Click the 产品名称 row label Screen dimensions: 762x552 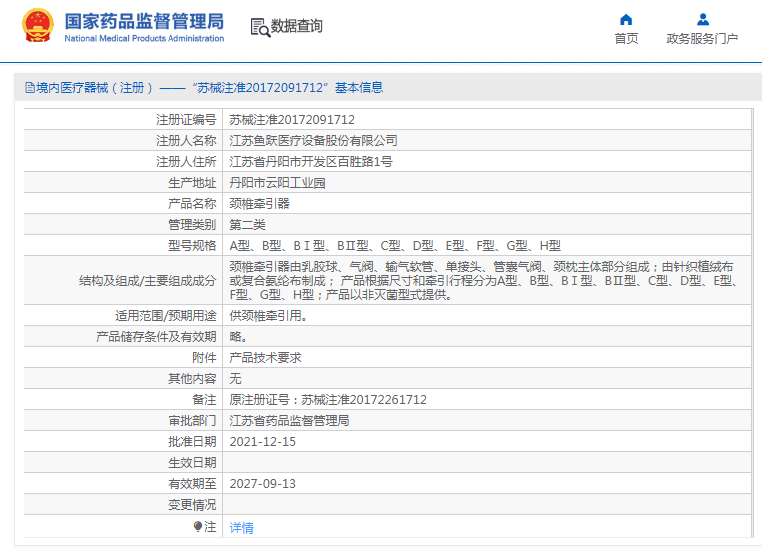192,204
